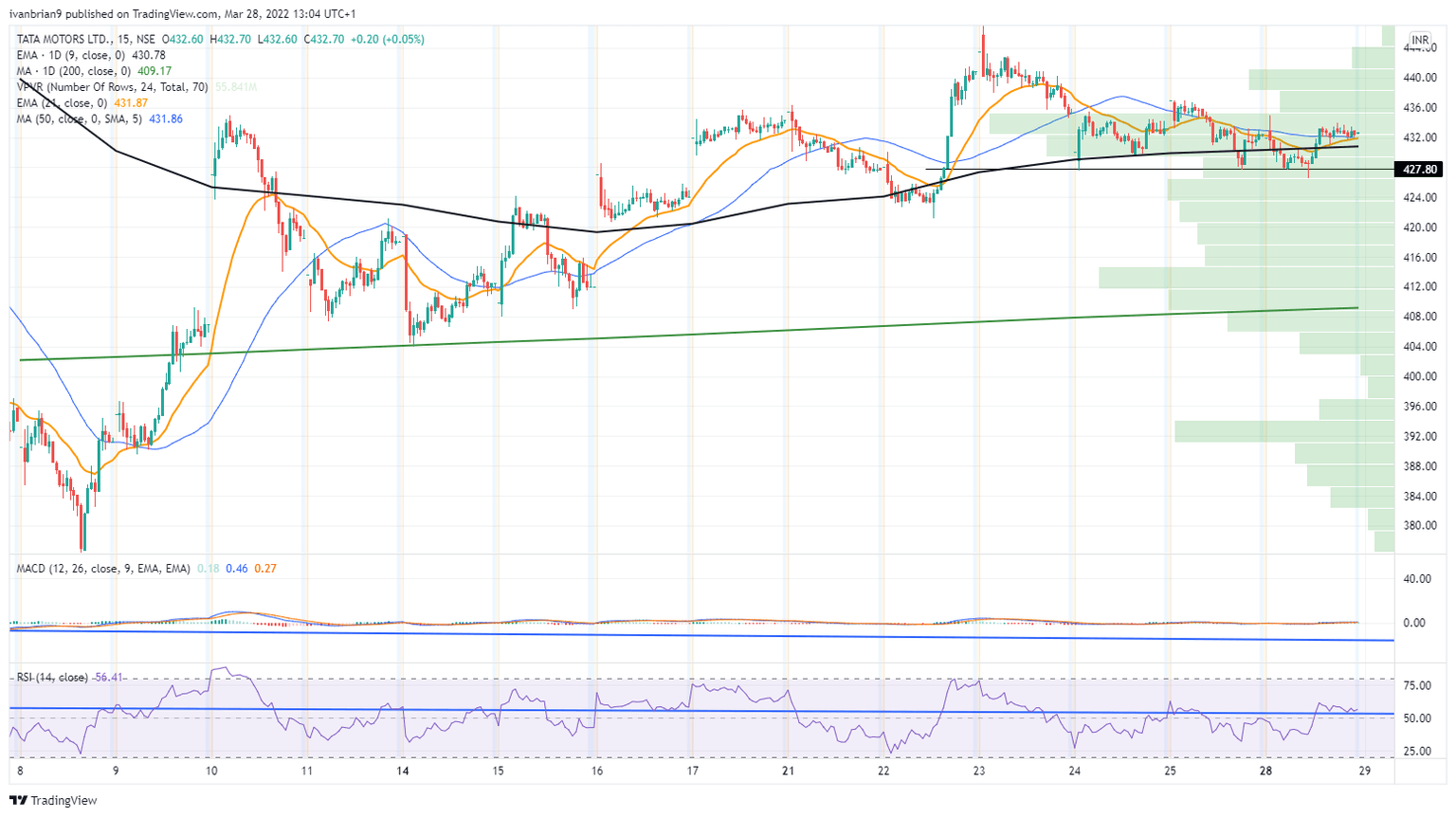Click the 408.00 price axis label

(1421, 318)
